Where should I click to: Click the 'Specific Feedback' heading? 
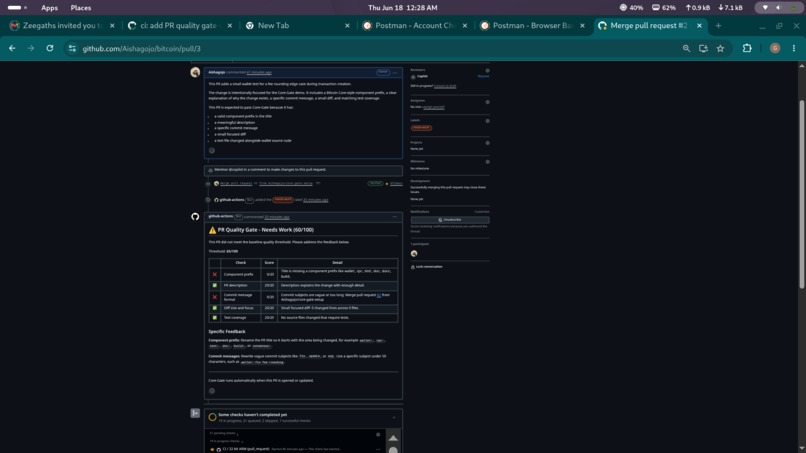click(x=227, y=332)
